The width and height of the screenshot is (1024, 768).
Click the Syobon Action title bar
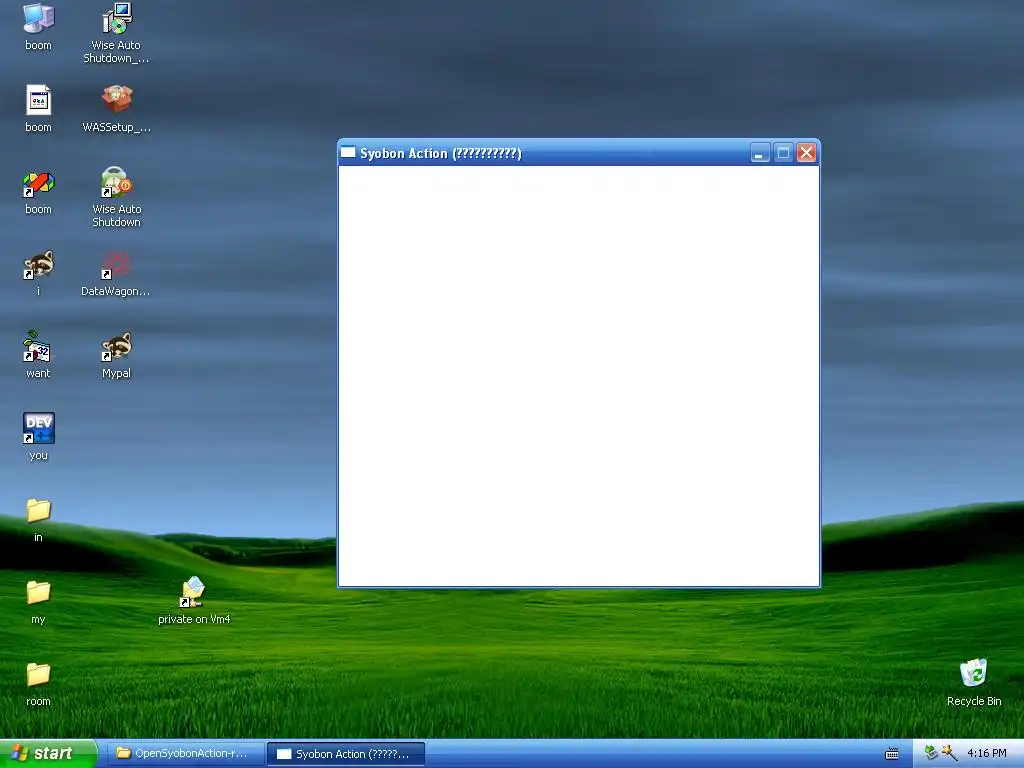pos(579,153)
